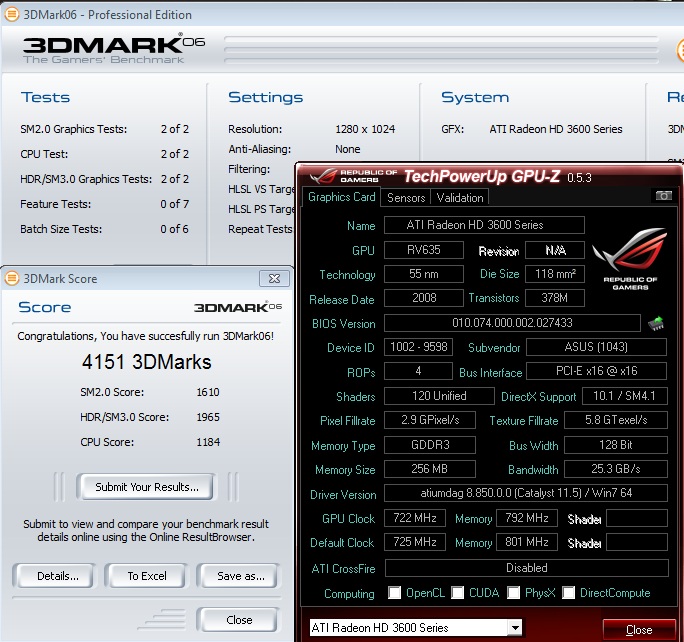This screenshot has height=642, width=684.
Task: Click the BIOS Version field
Action: [512, 323]
